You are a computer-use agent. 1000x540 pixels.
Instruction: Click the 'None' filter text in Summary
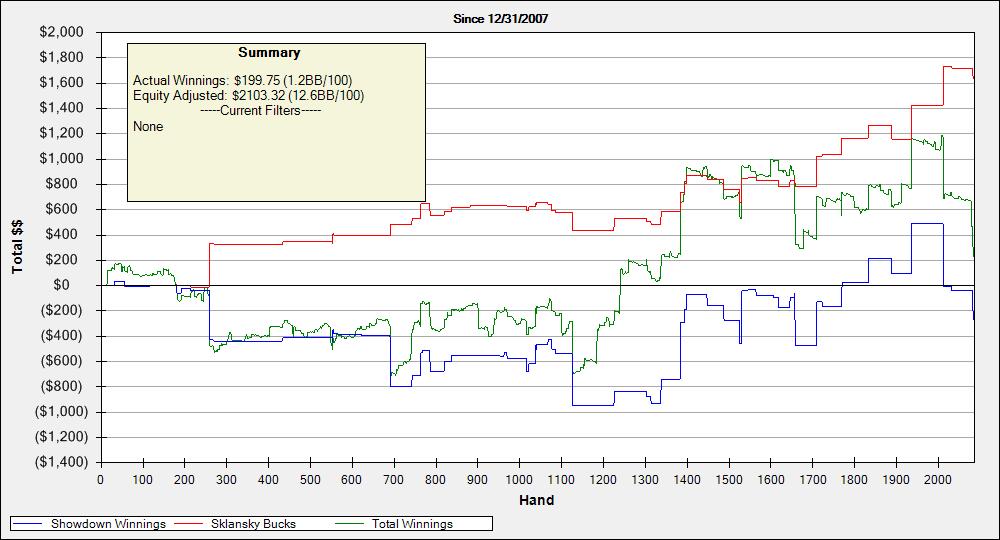(x=148, y=127)
